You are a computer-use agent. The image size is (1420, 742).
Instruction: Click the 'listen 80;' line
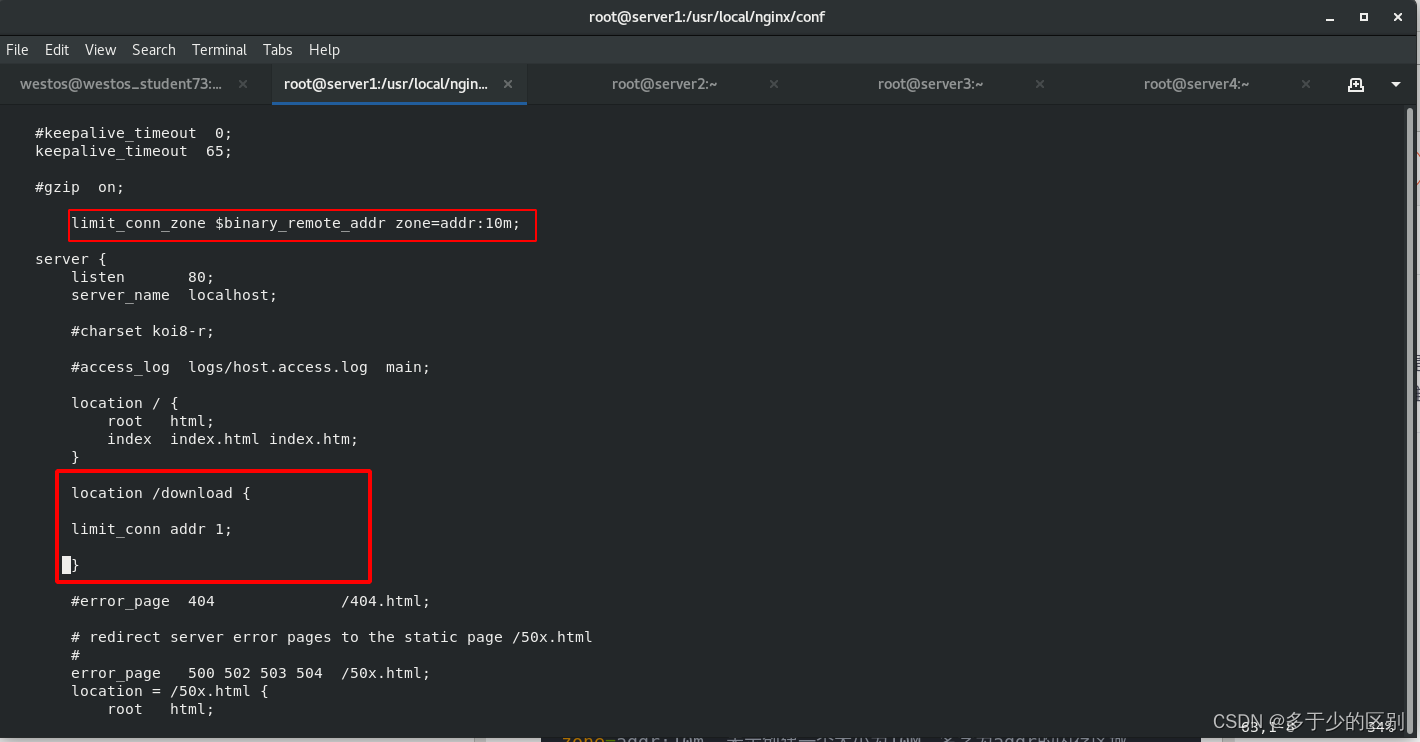tap(142, 277)
